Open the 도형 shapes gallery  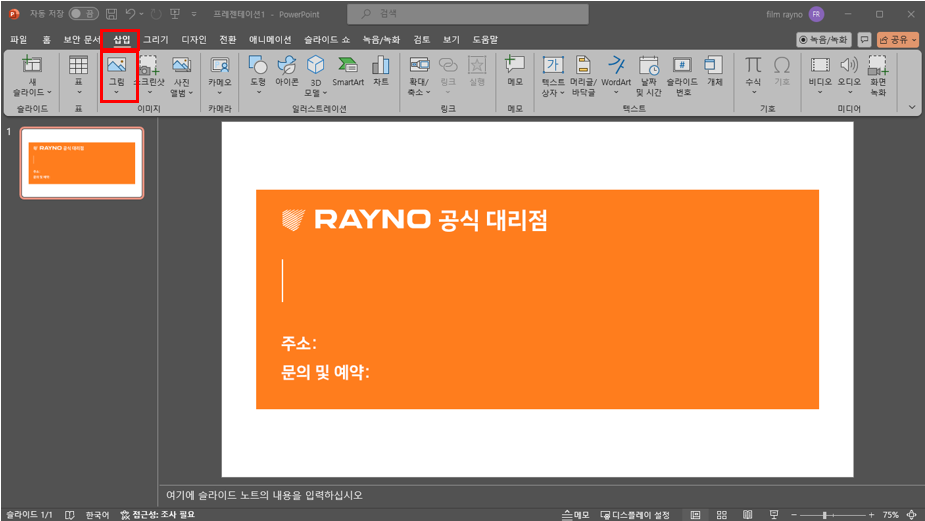258,76
